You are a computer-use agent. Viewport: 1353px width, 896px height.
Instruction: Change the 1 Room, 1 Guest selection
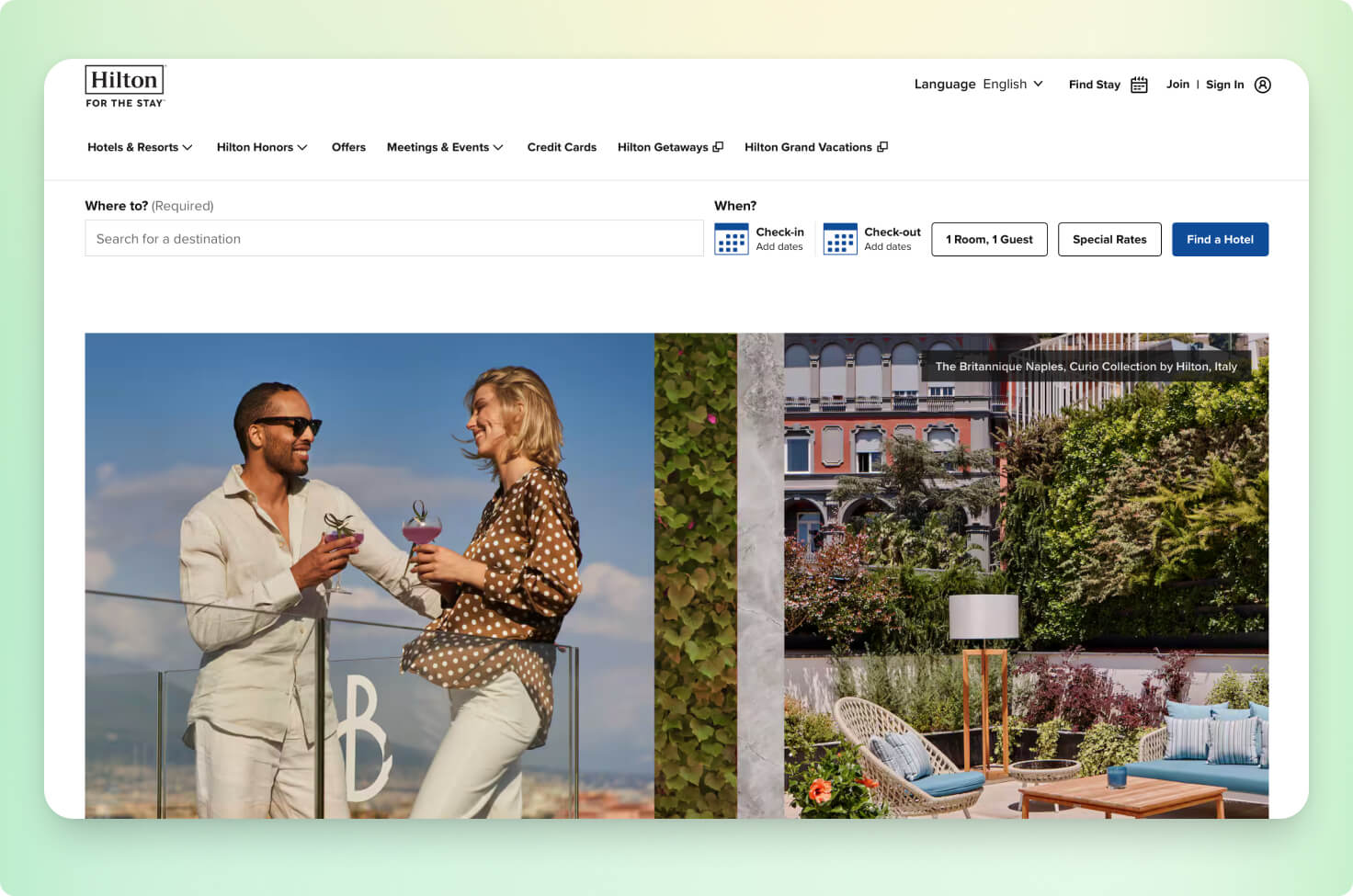[989, 240]
